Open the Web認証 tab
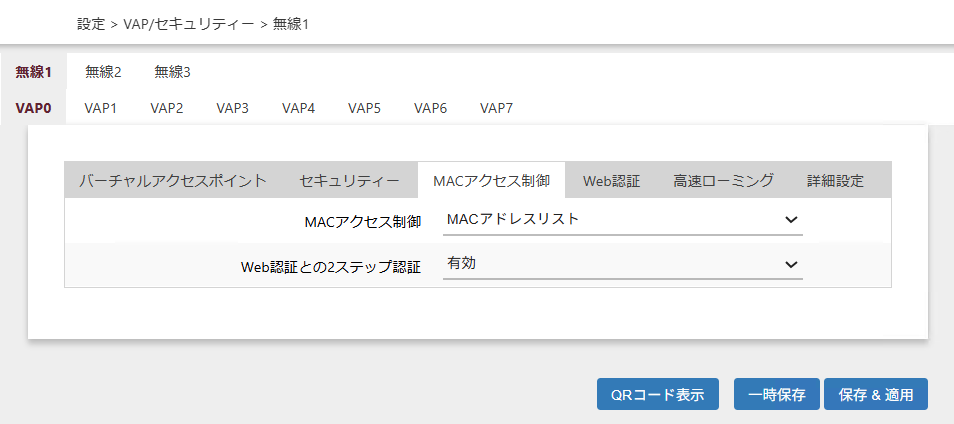This screenshot has height=424, width=954. click(x=611, y=181)
